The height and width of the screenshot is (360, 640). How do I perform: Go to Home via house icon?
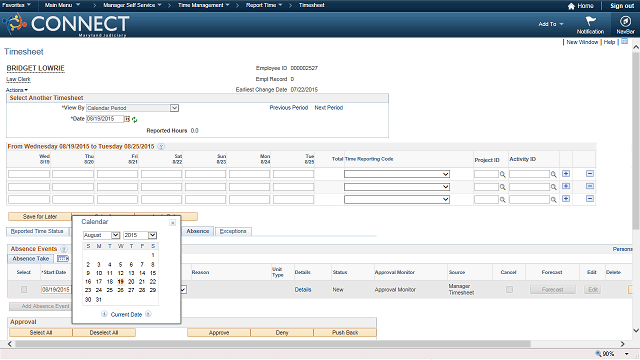click(571, 6)
